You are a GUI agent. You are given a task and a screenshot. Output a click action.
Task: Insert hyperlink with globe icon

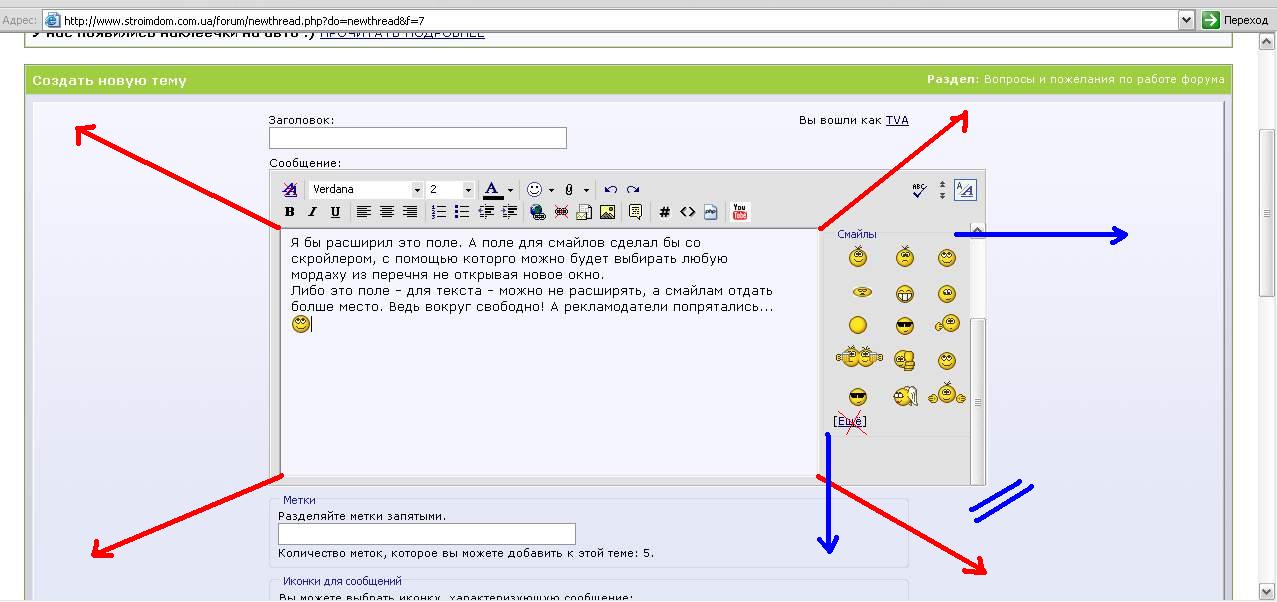tap(538, 212)
